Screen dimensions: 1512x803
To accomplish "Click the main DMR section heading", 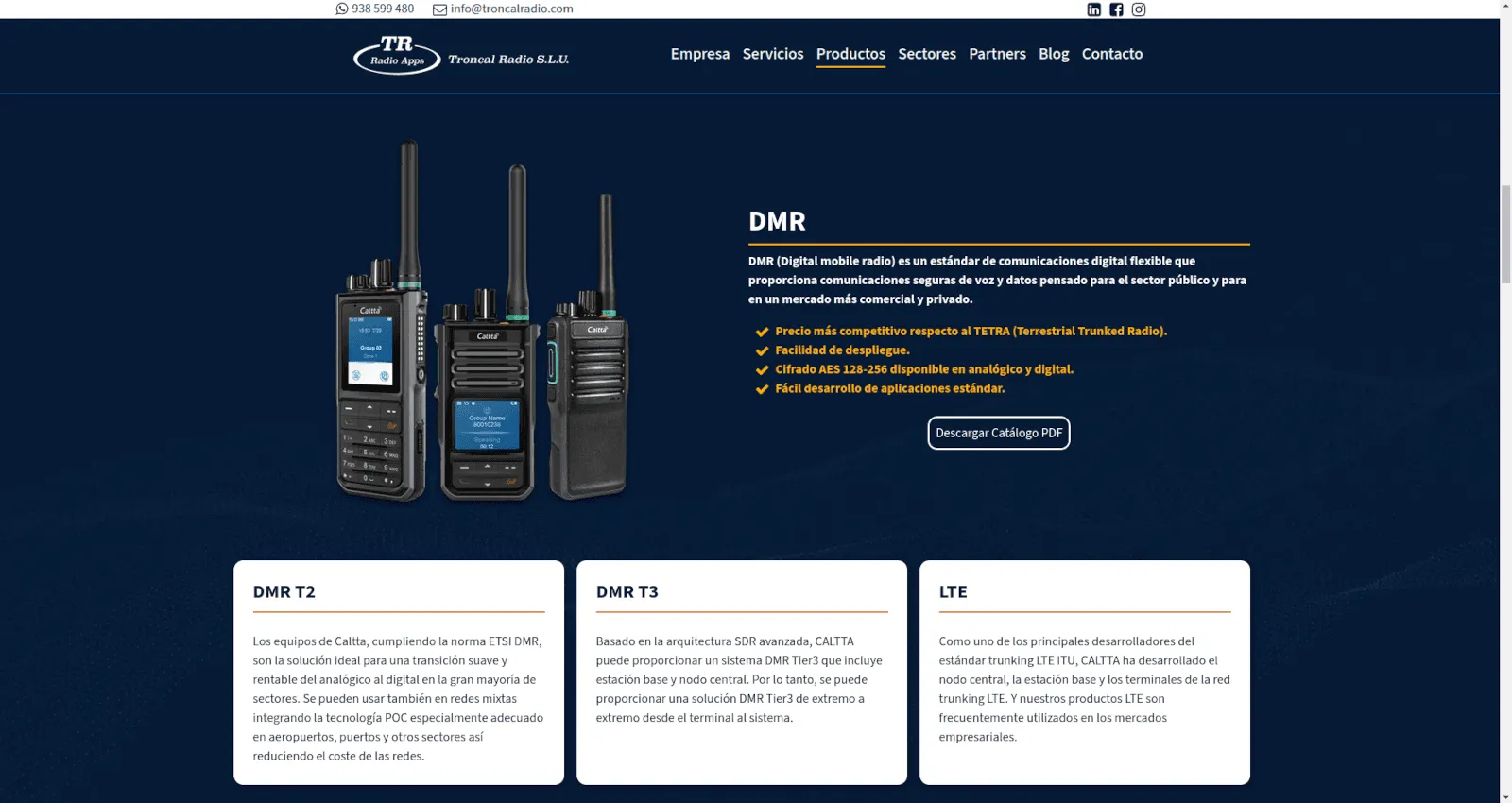I will pos(777,221).
